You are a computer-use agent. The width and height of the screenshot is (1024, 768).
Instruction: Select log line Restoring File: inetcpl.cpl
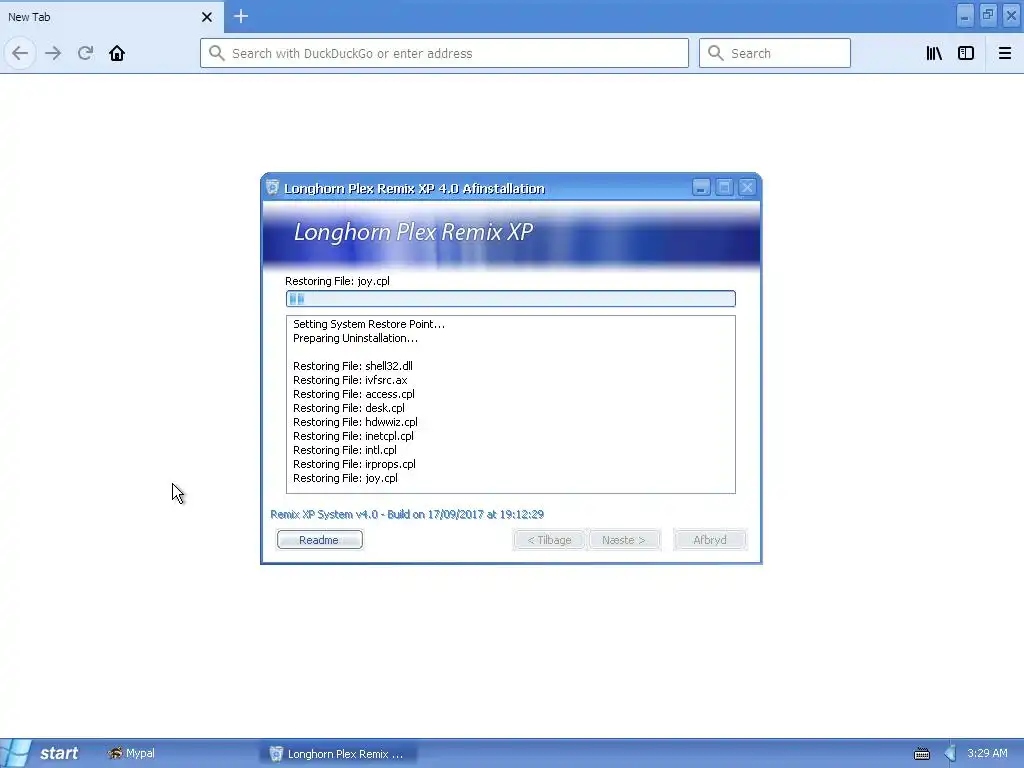pyautogui.click(x=353, y=436)
